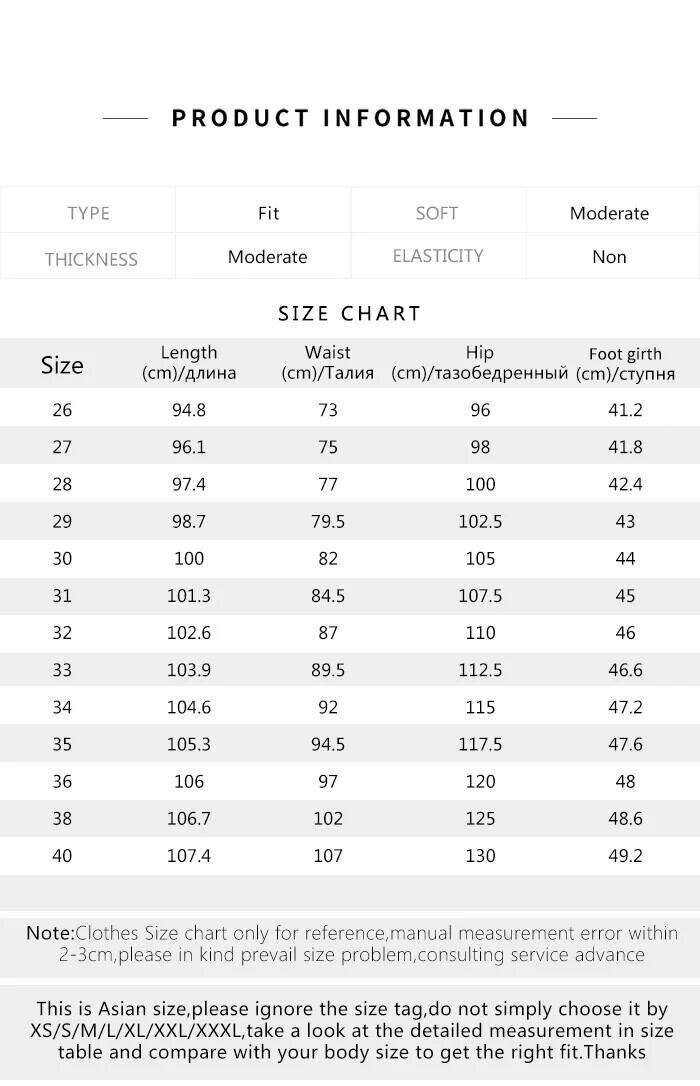The image size is (700, 1086).
Task: Select the 49.2 foot girth value
Action: 625,856
